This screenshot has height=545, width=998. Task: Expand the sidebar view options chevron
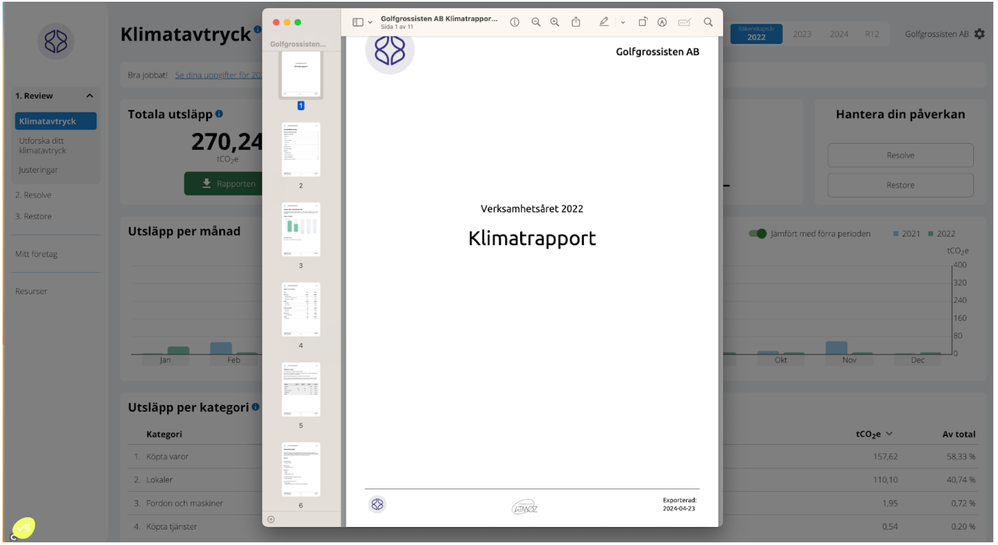pos(370,22)
